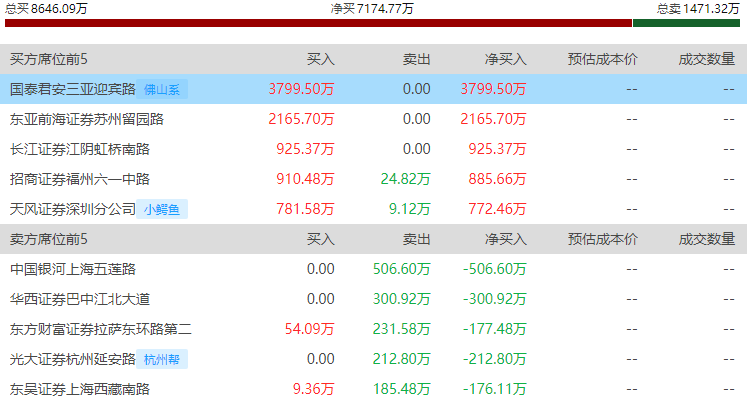747x406 pixels.
Task: Click the -176.11万 net value
Action: 495,389
